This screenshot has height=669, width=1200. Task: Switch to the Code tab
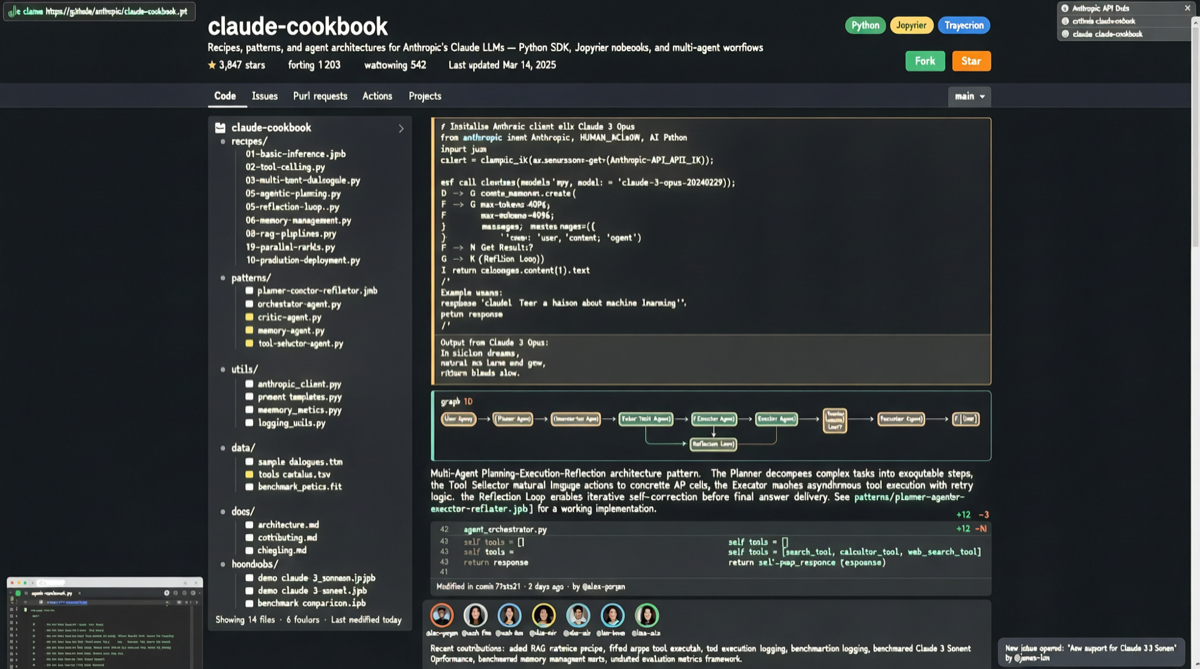[225, 96]
